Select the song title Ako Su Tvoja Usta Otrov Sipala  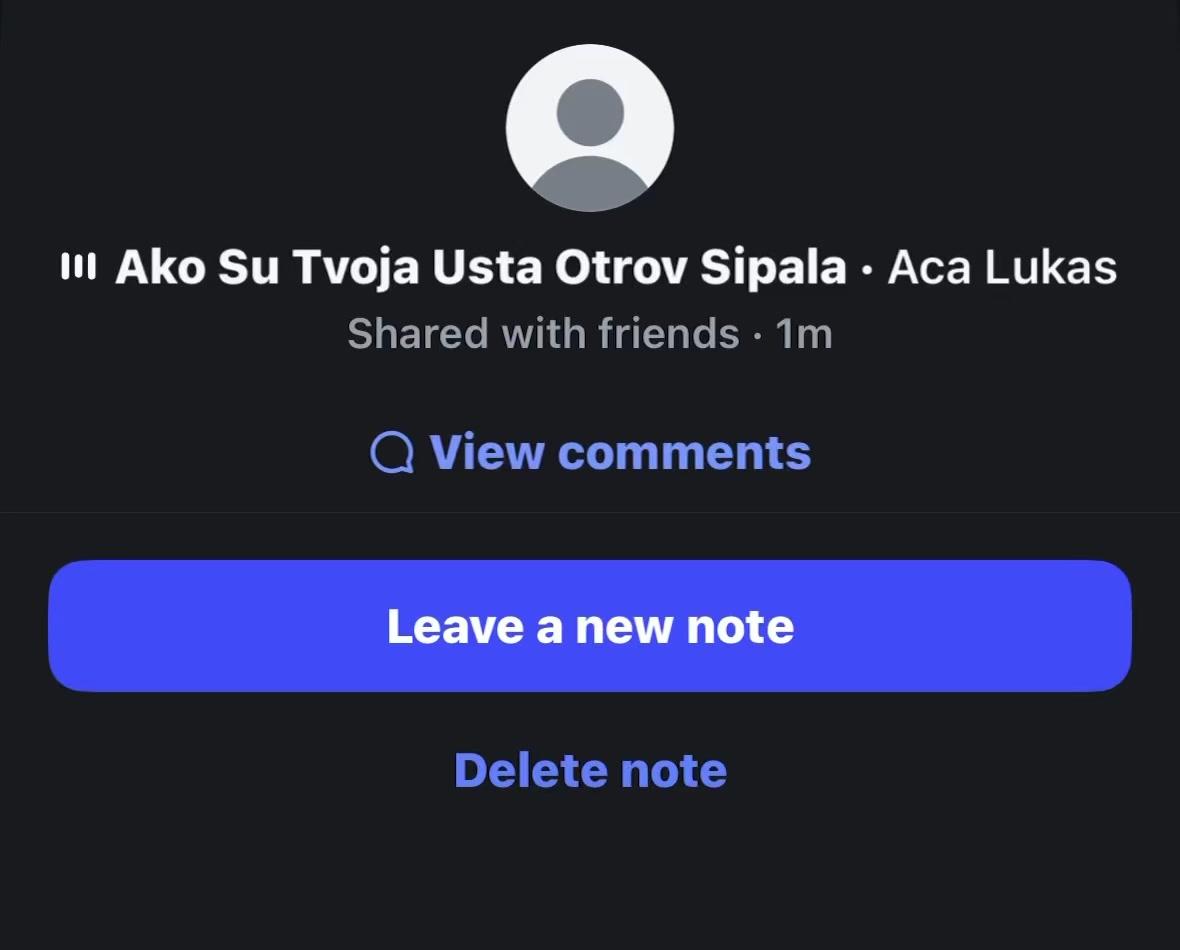click(x=481, y=268)
